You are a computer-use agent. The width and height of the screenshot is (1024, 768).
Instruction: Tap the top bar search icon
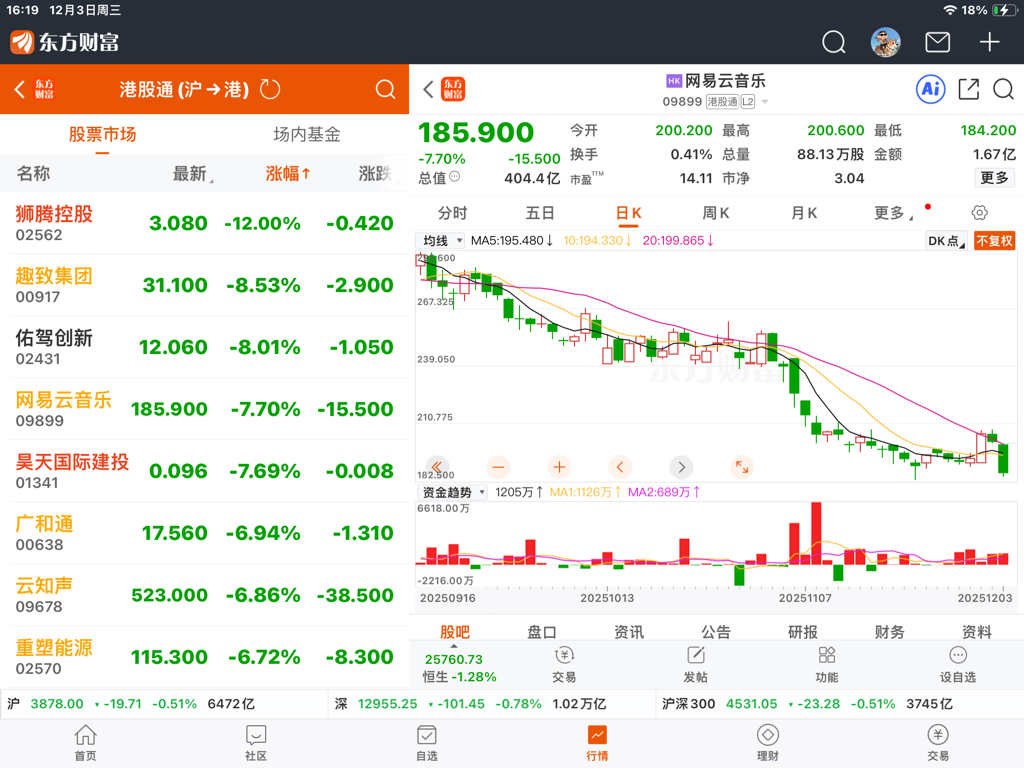833,42
